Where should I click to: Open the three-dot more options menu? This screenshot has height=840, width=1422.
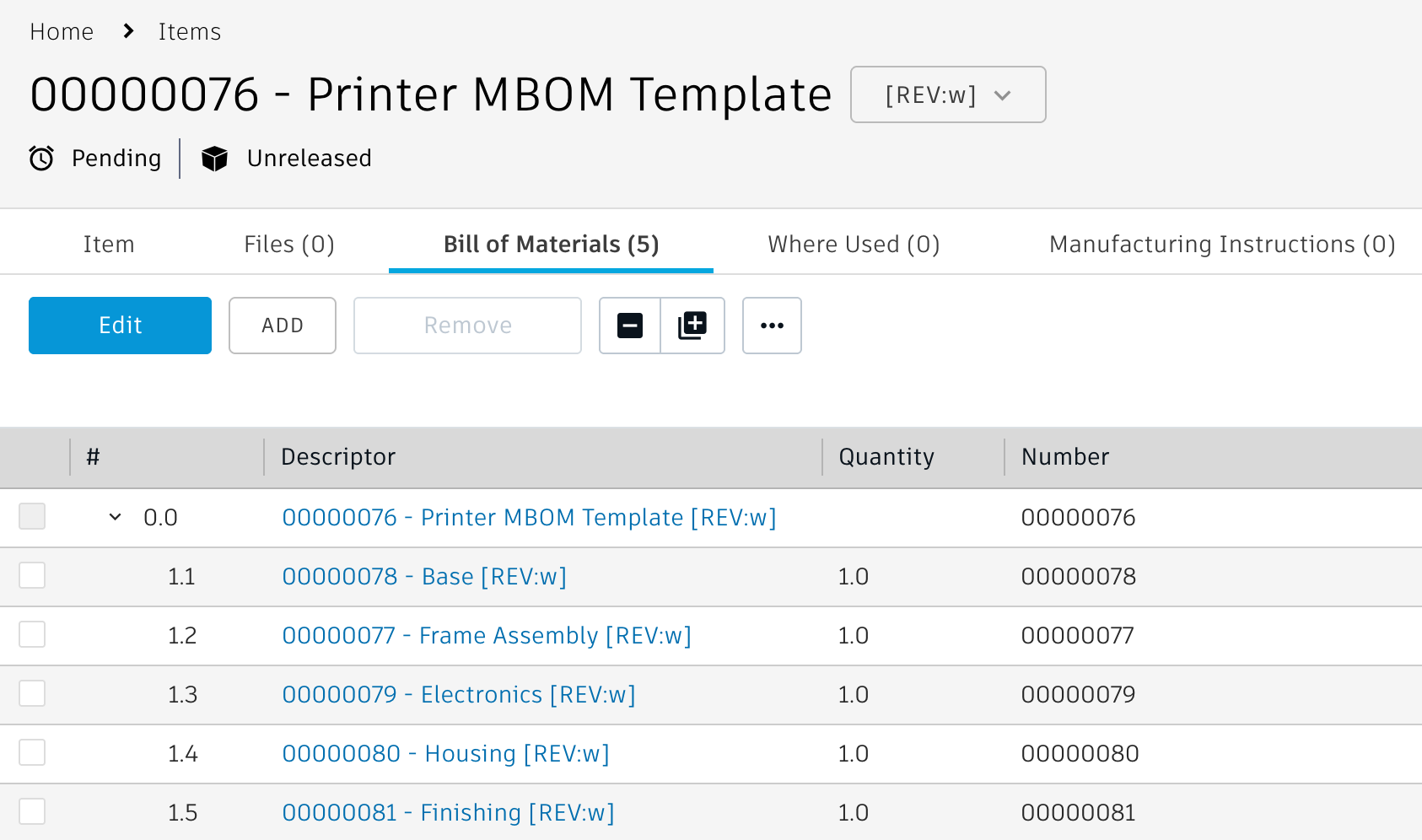tap(772, 326)
